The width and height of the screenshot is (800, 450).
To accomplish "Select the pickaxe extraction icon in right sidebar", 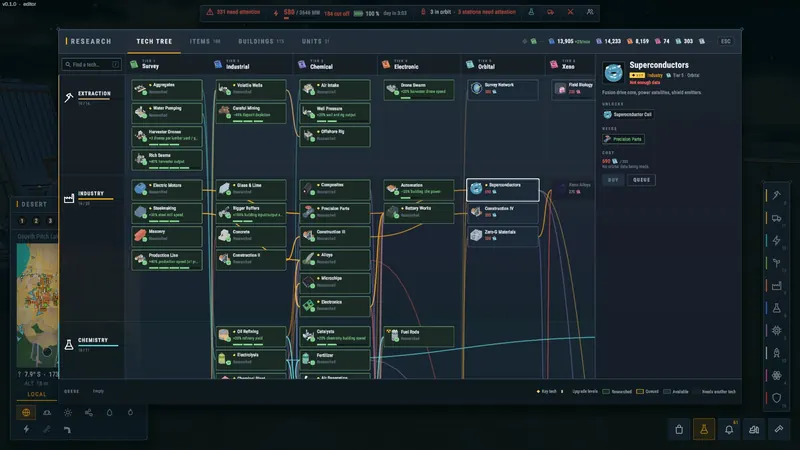I will (777, 195).
